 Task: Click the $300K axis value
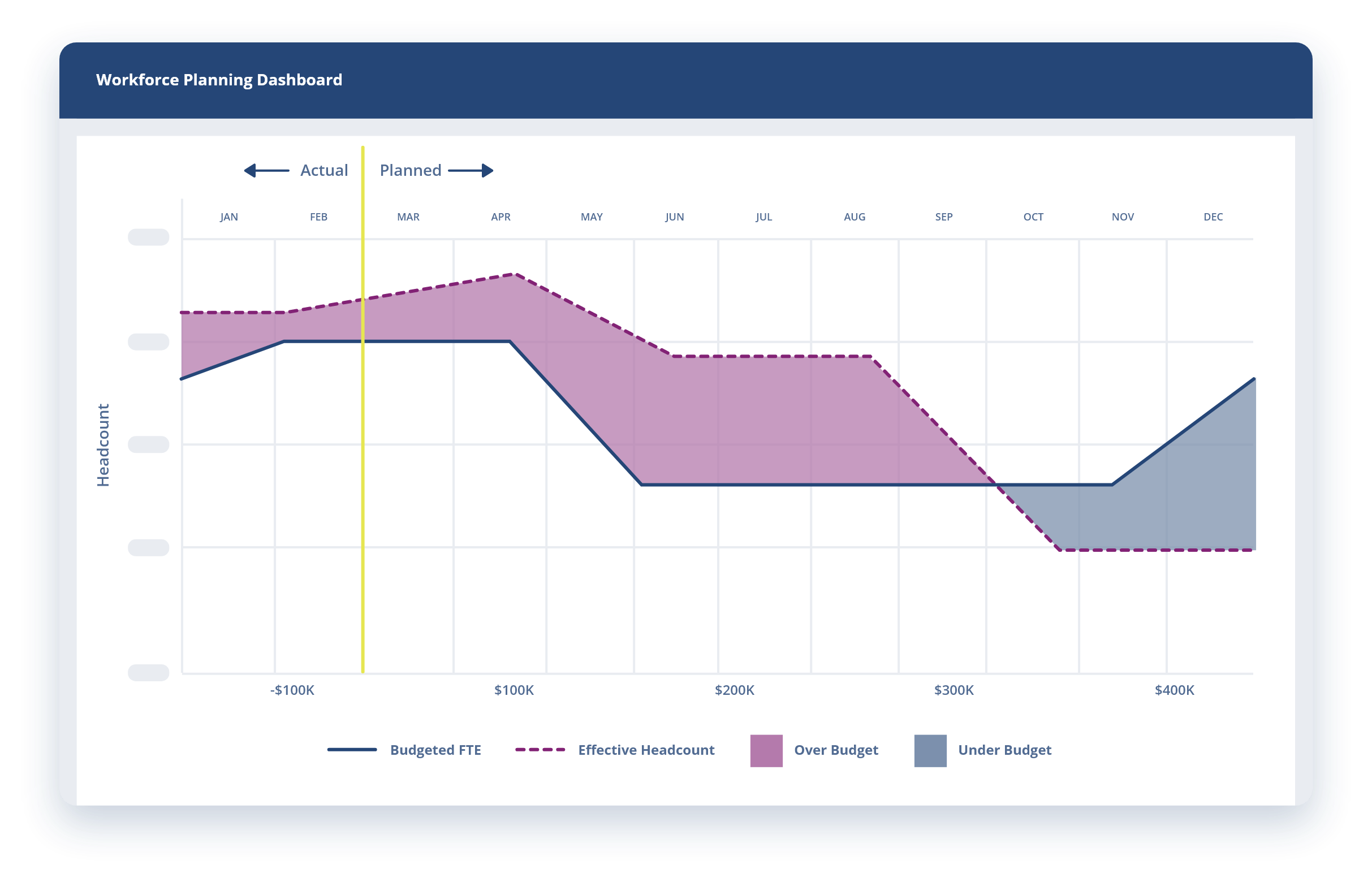[x=954, y=690]
